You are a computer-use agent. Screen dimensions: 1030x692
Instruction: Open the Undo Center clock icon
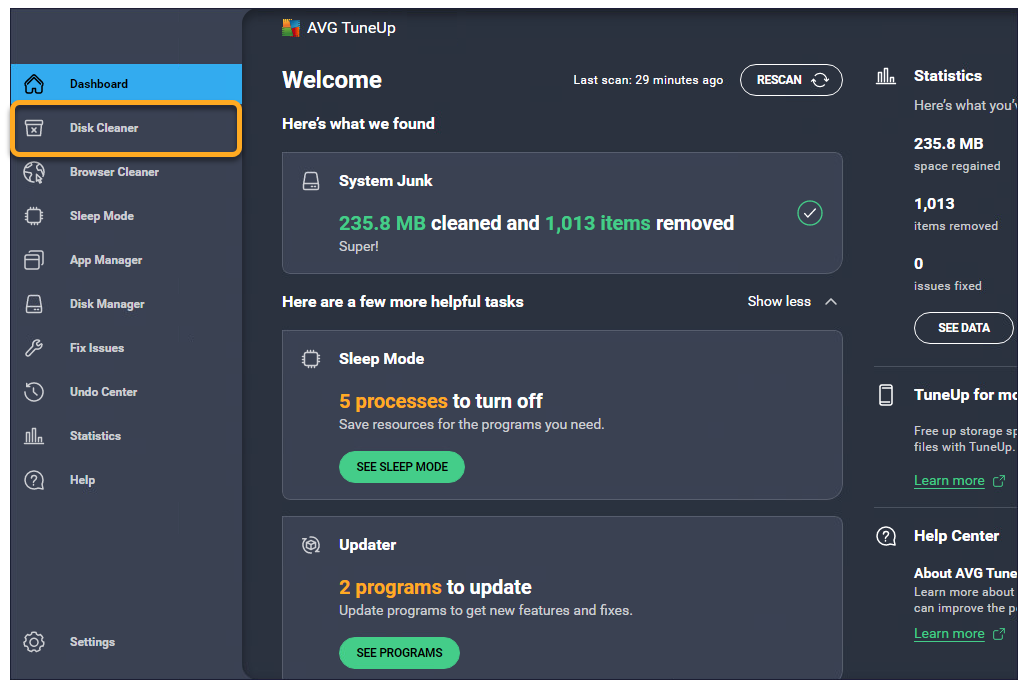(34, 392)
